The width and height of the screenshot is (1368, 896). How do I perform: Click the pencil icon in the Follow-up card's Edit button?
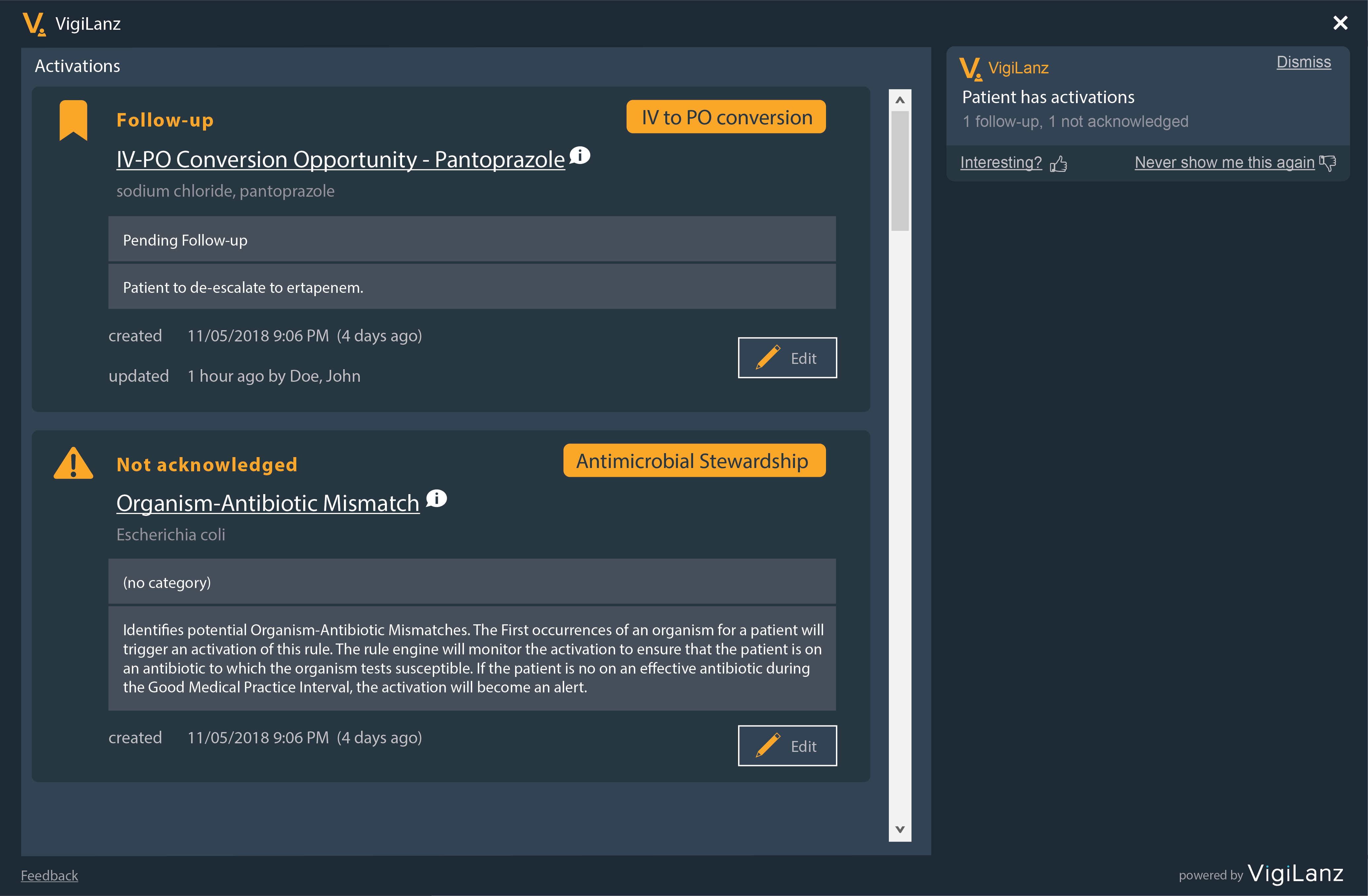coord(768,357)
